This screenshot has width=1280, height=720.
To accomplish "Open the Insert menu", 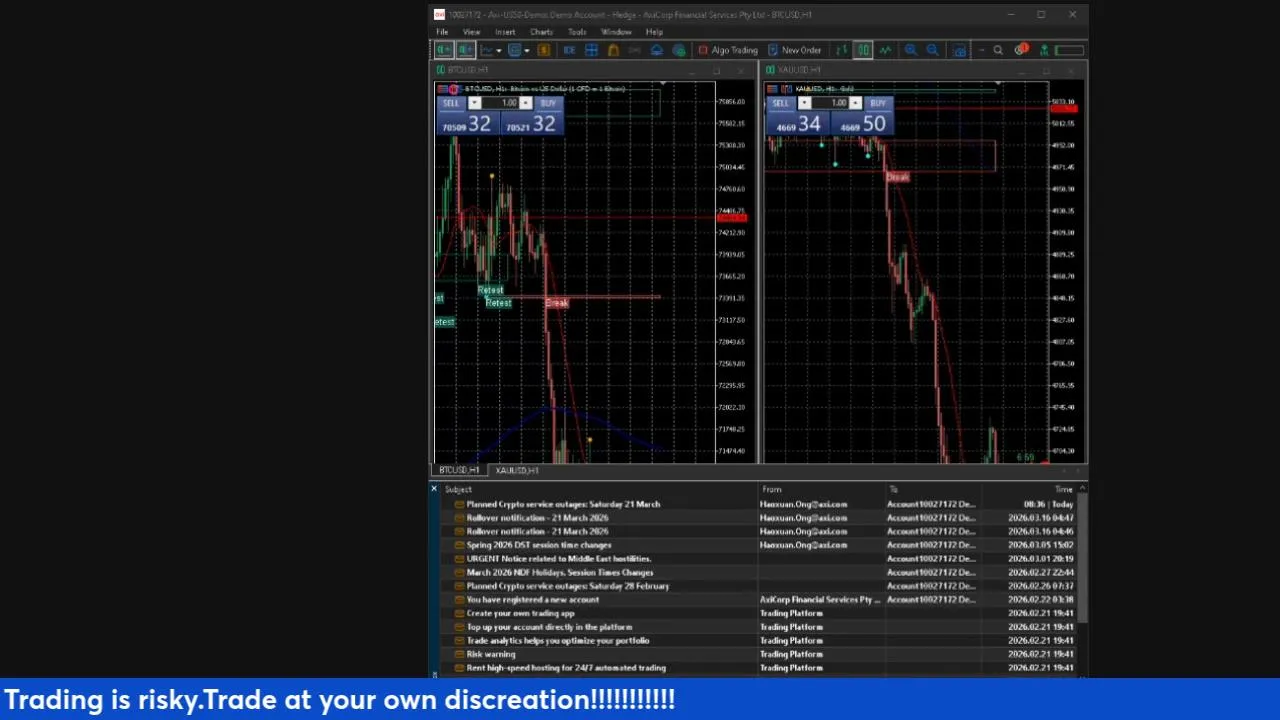I will pos(505,32).
